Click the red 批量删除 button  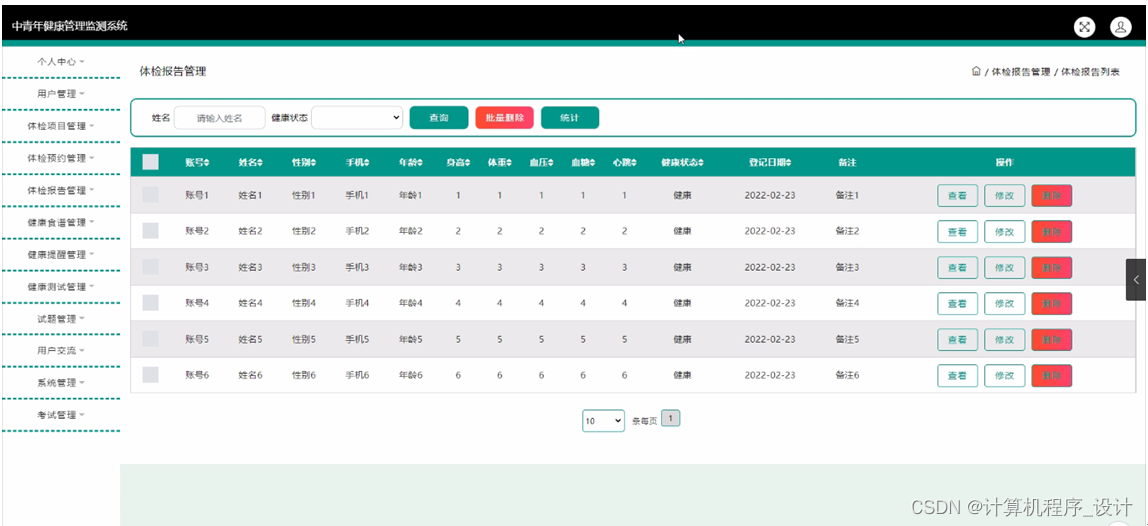click(x=504, y=117)
